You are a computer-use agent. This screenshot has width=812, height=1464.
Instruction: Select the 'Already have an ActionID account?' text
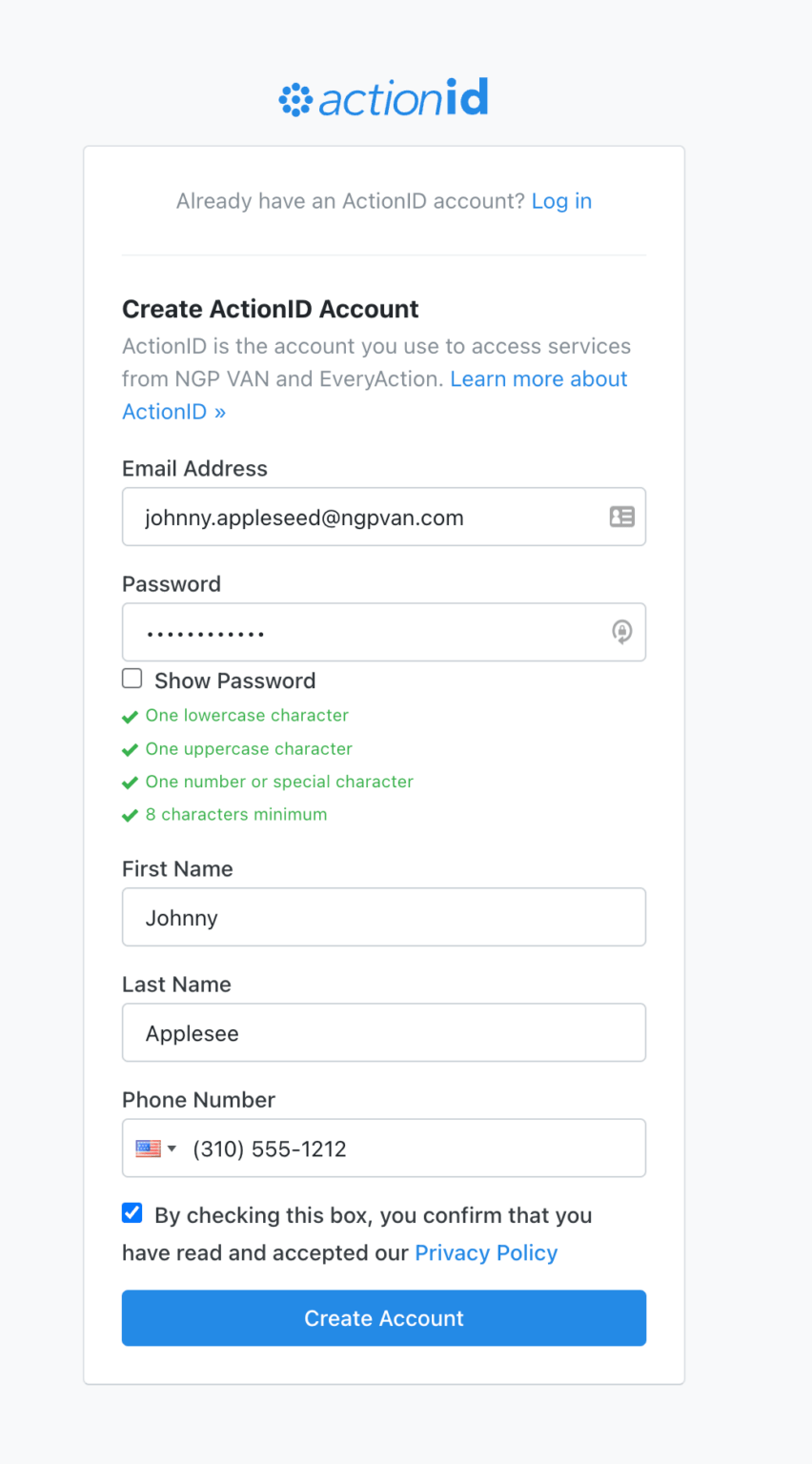pyautogui.click(x=350, y=201)
